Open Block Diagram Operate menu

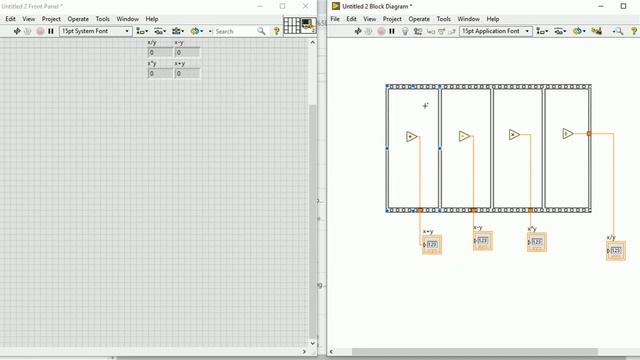coord(419,19)
